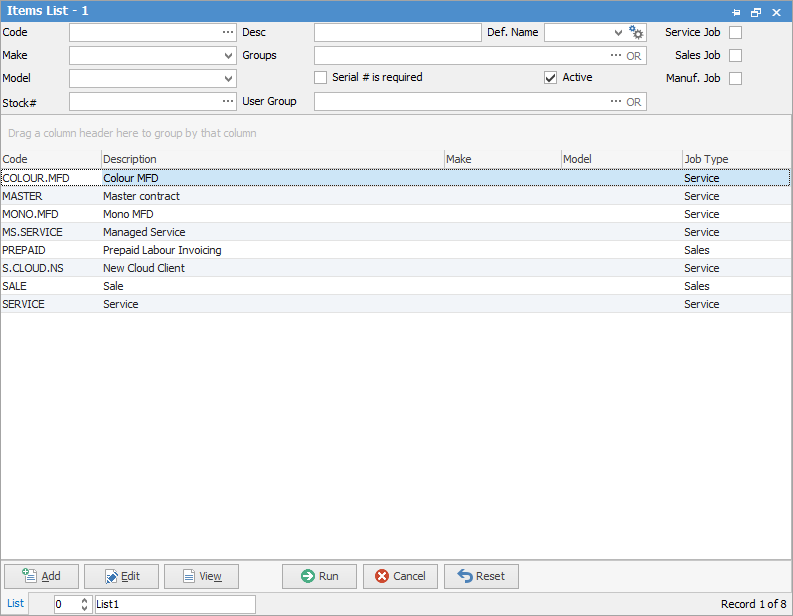The height and width of the screenshot is (616, 793).
Task: Click the Add button
Action: [41, 576]
